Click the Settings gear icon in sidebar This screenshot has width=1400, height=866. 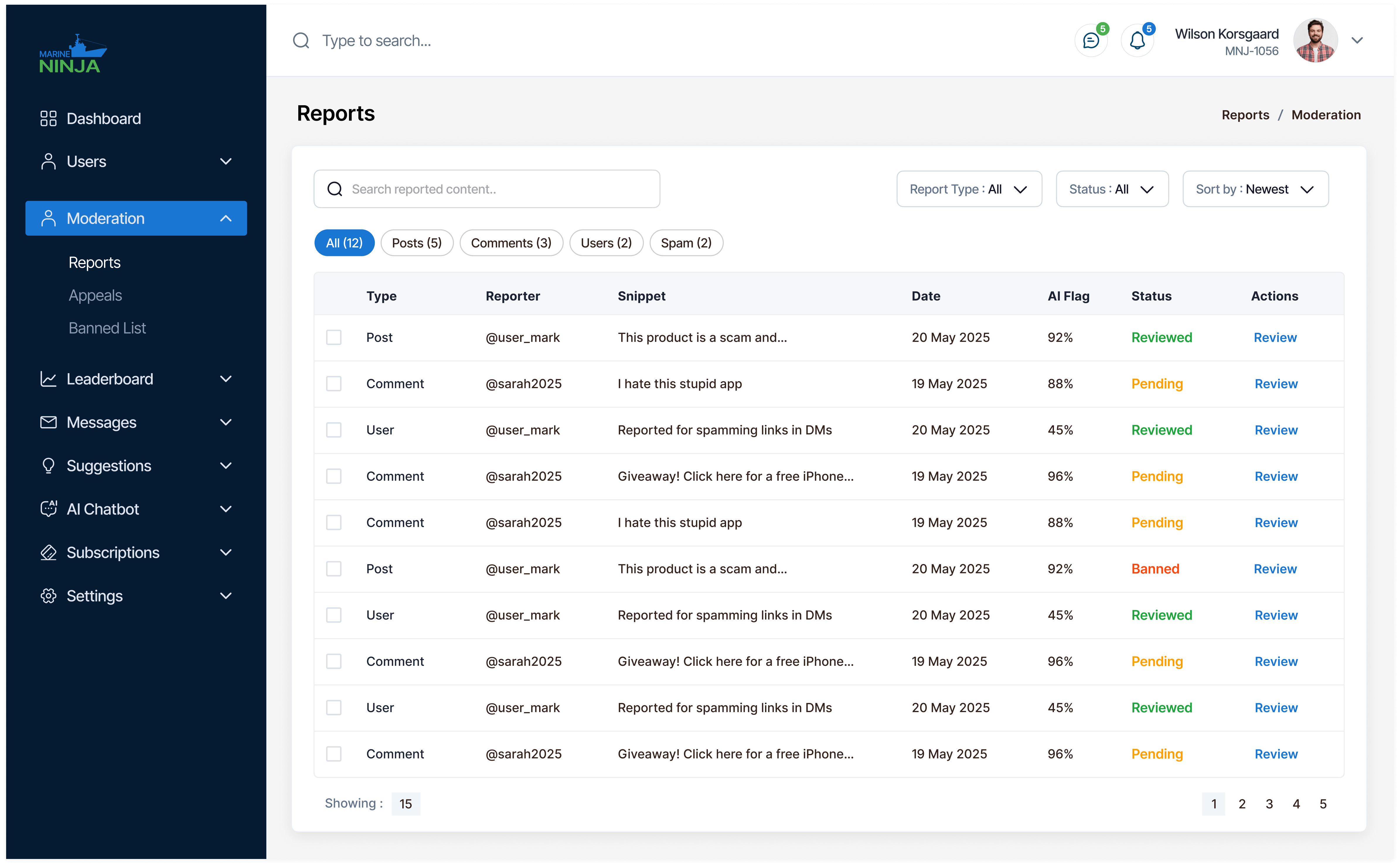(x=49, y=596)
